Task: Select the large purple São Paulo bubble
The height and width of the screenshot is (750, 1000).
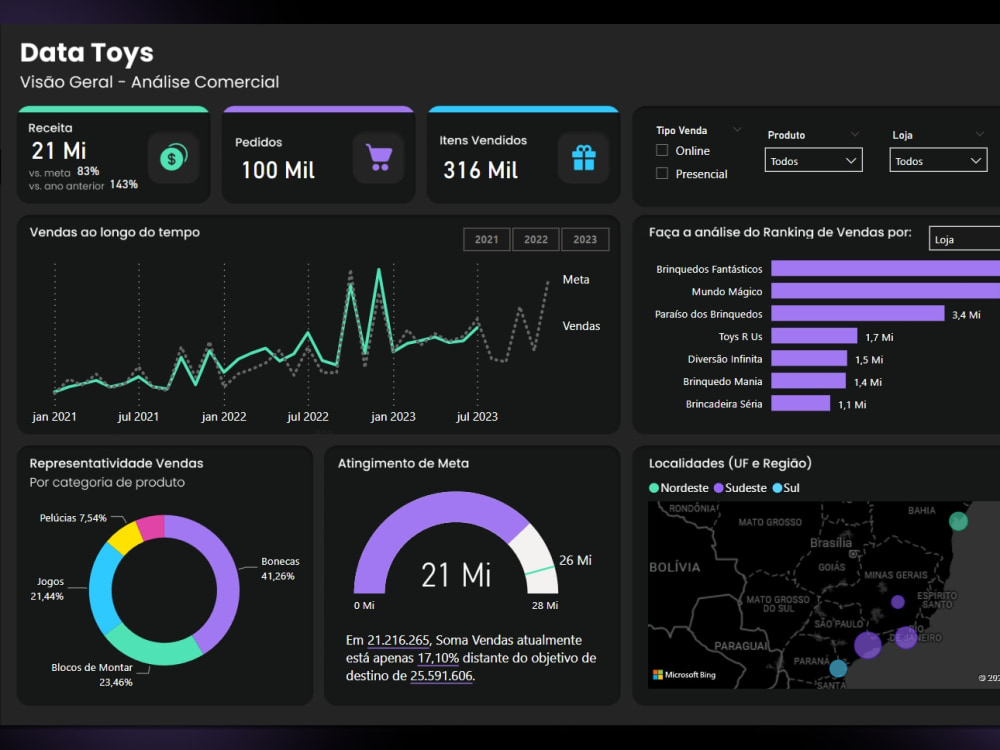Action: click(867, 645)
